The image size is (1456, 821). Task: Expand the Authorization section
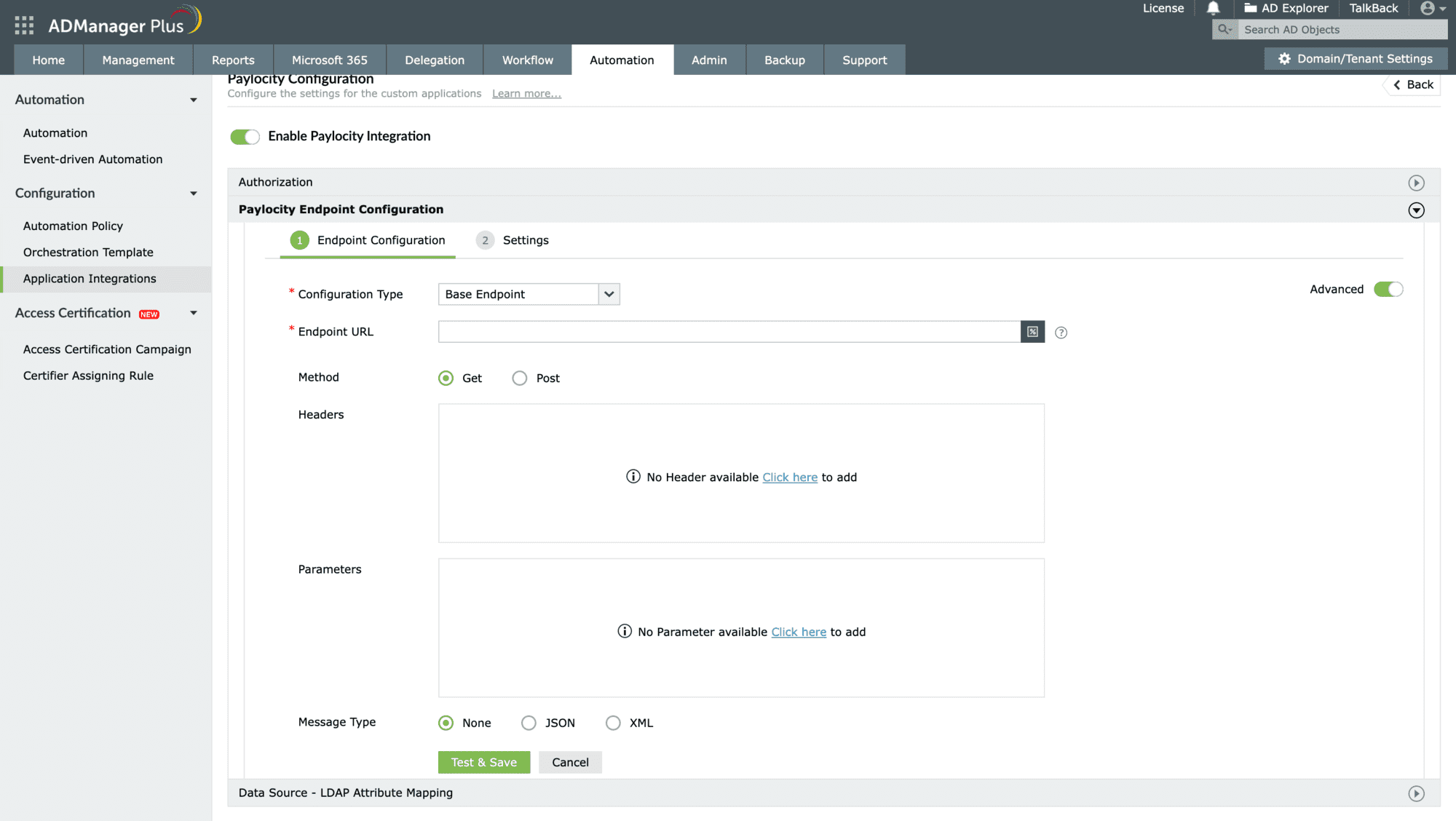[1415, 183]
